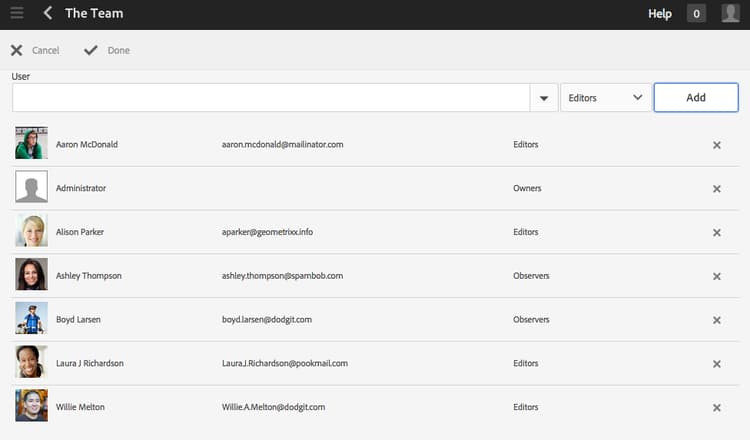Image resolution: width=750 pixels, height=440 pixels.
Task: Remove Willie Melton from the team
Action: [716, 408]
